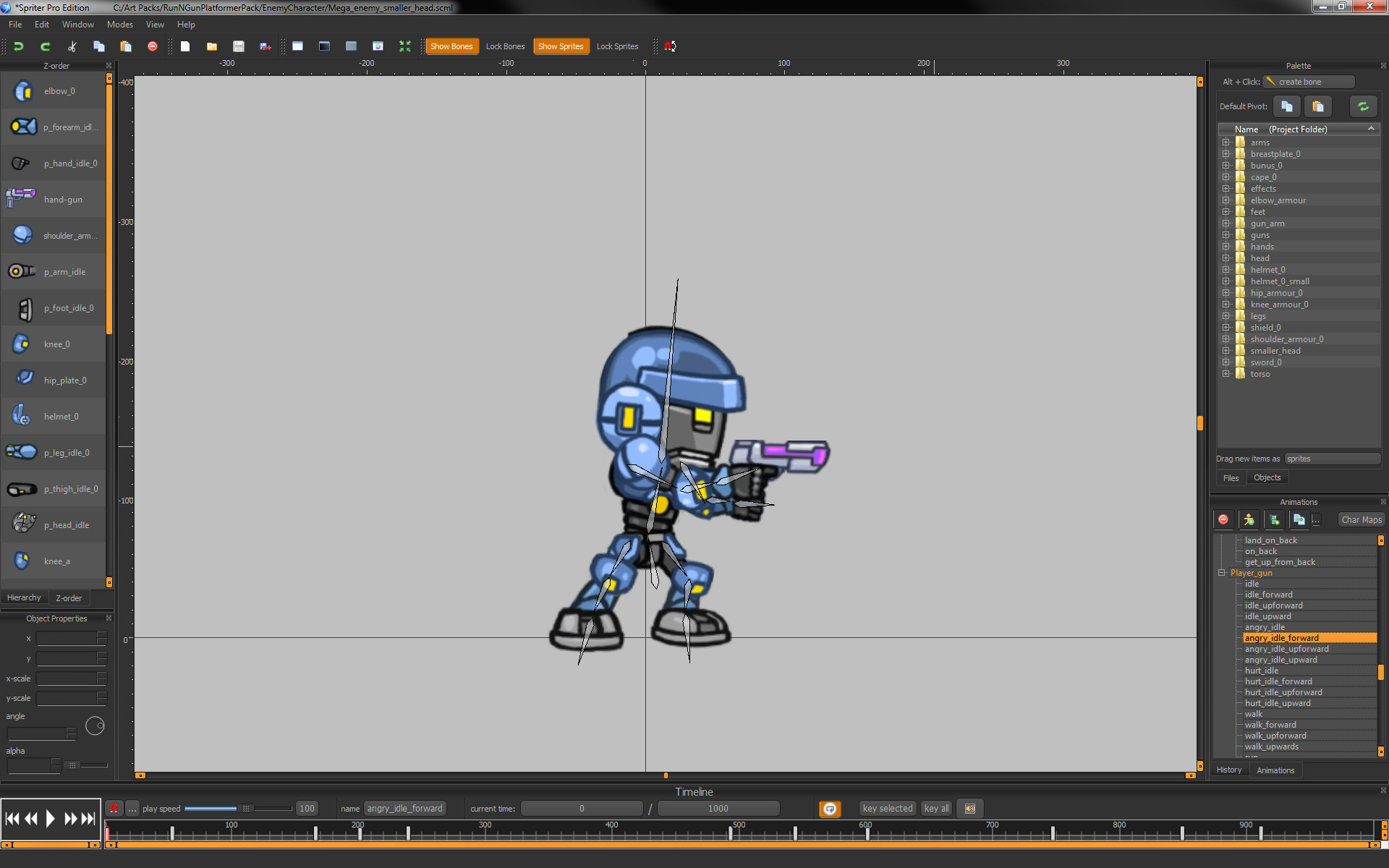
Task: Click the copy Default Pivot icon in Palette
Action: [x=1286, y=106]
